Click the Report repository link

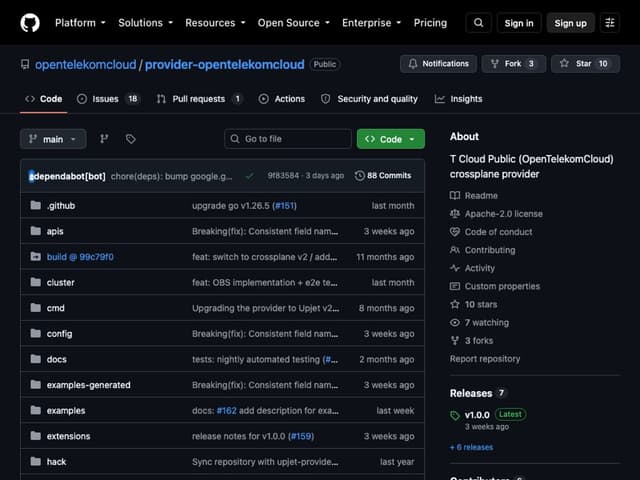[485, 359]
